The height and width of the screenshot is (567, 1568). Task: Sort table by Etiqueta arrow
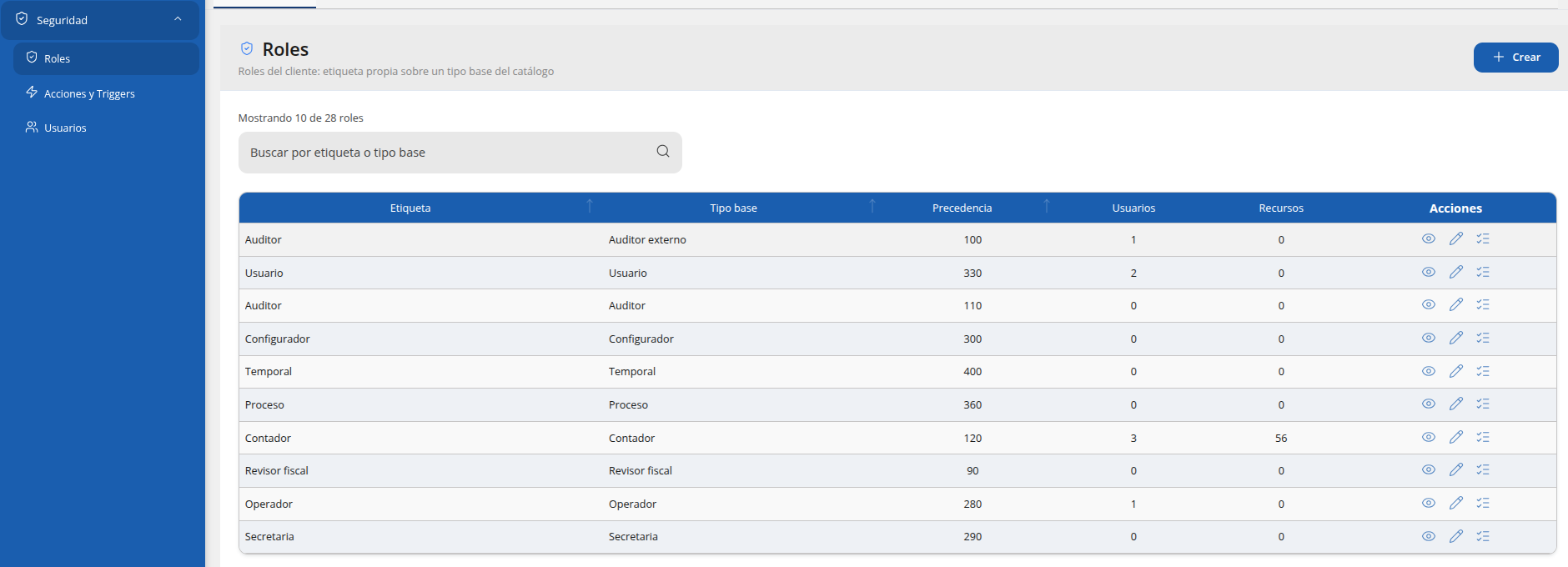click(x=590, y=206)
